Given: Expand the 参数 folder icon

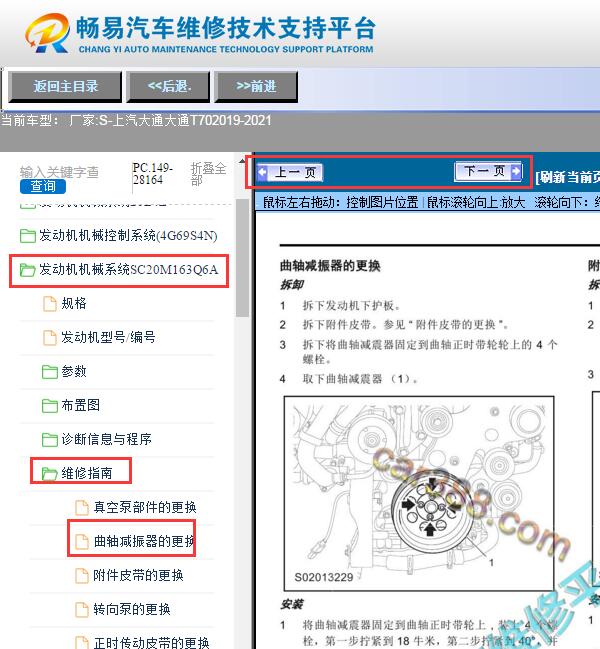Looking at the screenshot, I should tap(50, 372).
